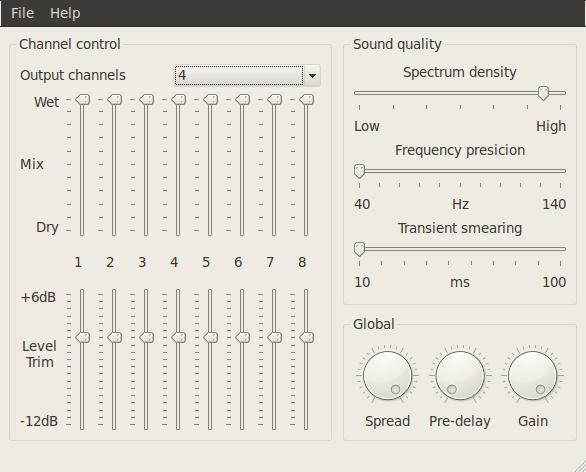Open the File menu

[22, 13]
